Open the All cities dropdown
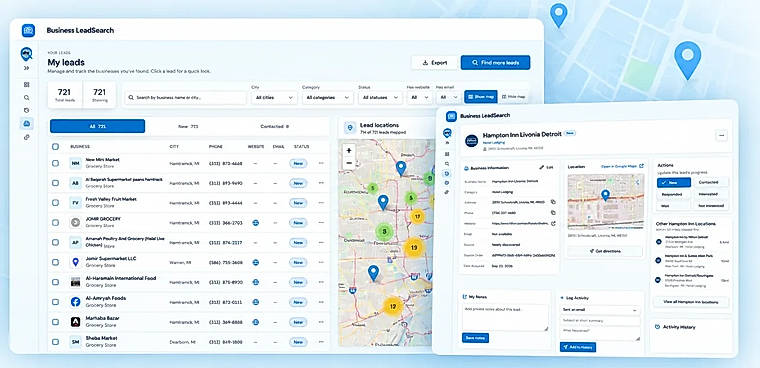This screenshot has width=760, height=368. [274, 97]
